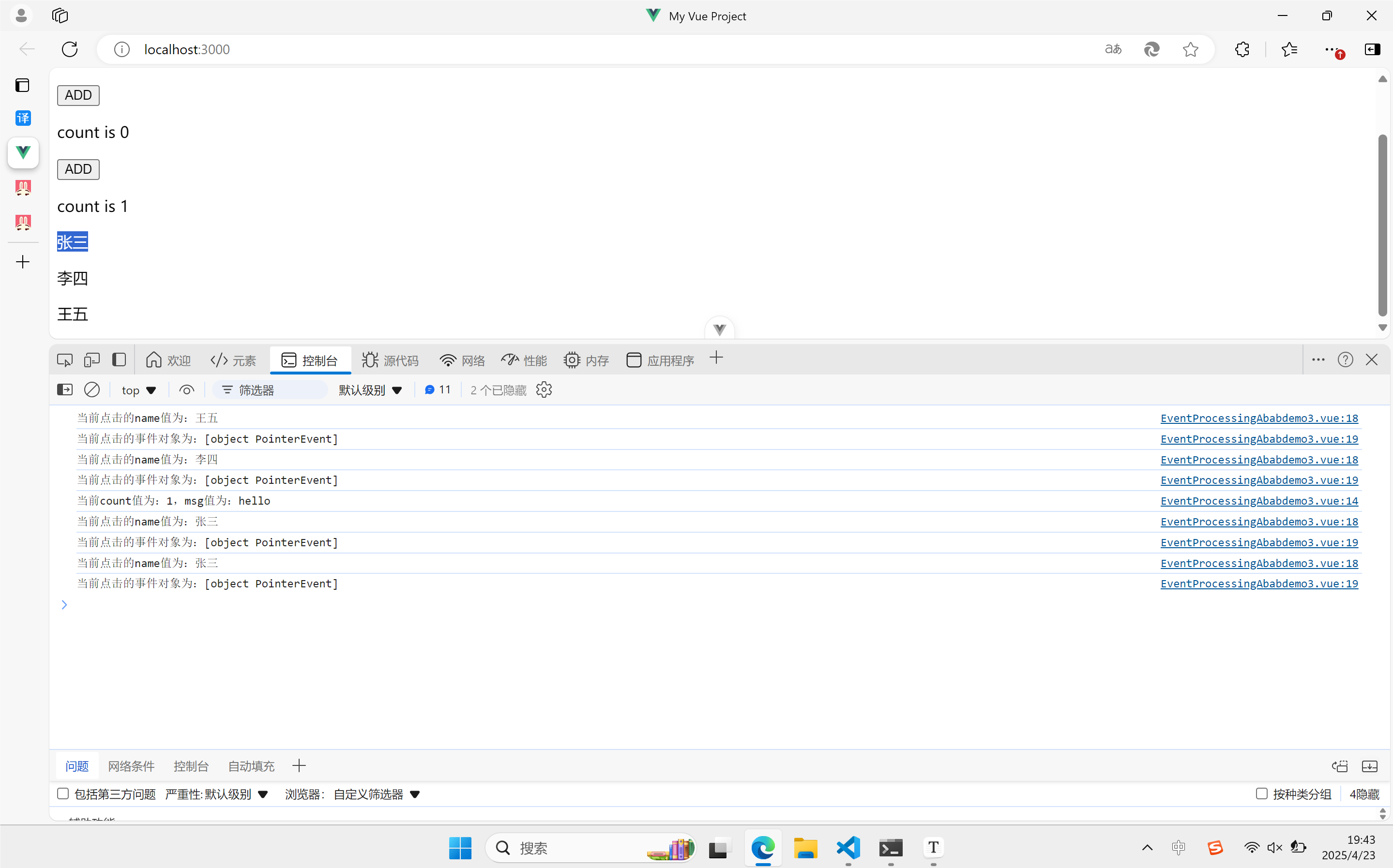
Task: Click the second ADD button
Action: point(78,169)
